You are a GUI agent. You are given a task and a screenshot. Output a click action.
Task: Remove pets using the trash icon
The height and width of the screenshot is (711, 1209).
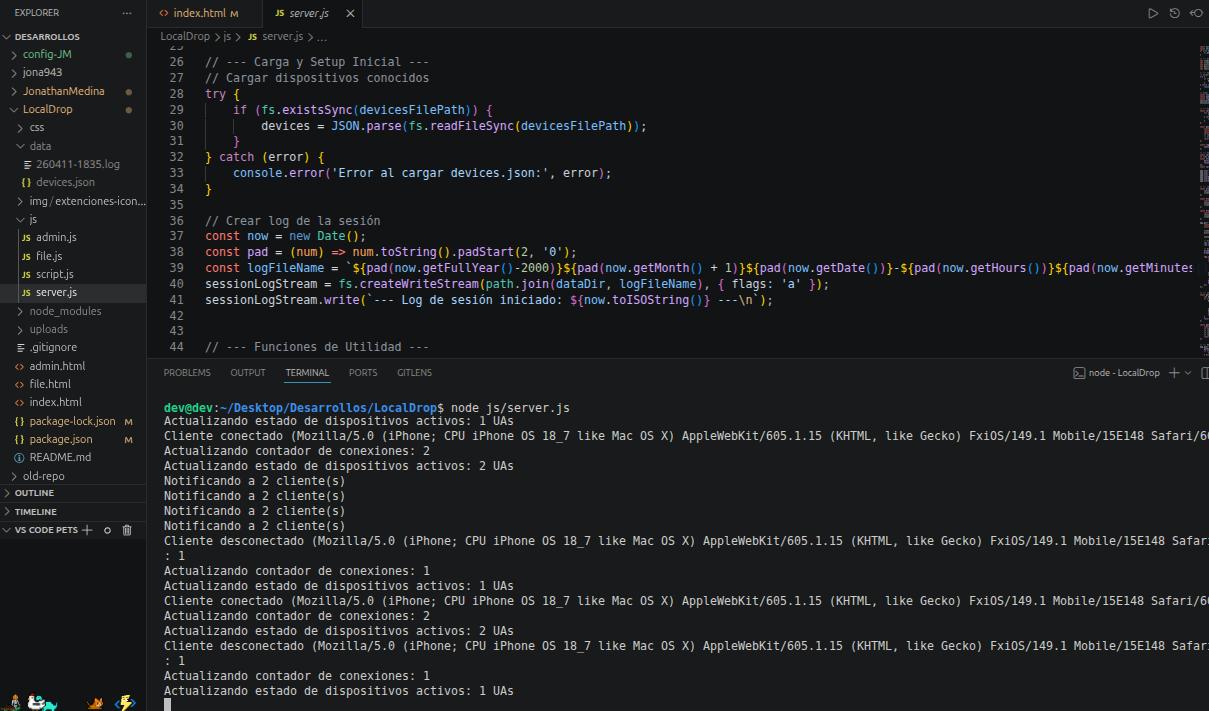(127, 530)
